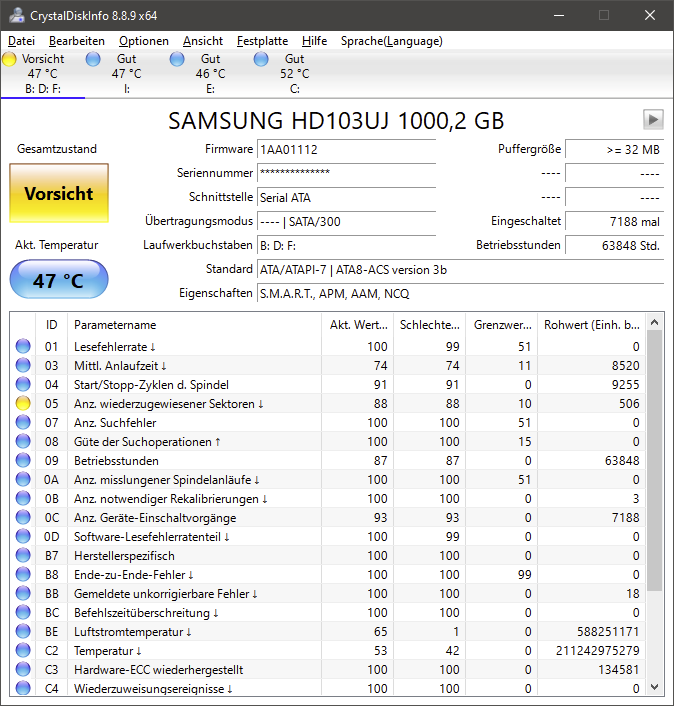Click the status orb for Luftstromtemperatur row
The height and width of the screenshot is (706, 674).
tap(23, 631)
